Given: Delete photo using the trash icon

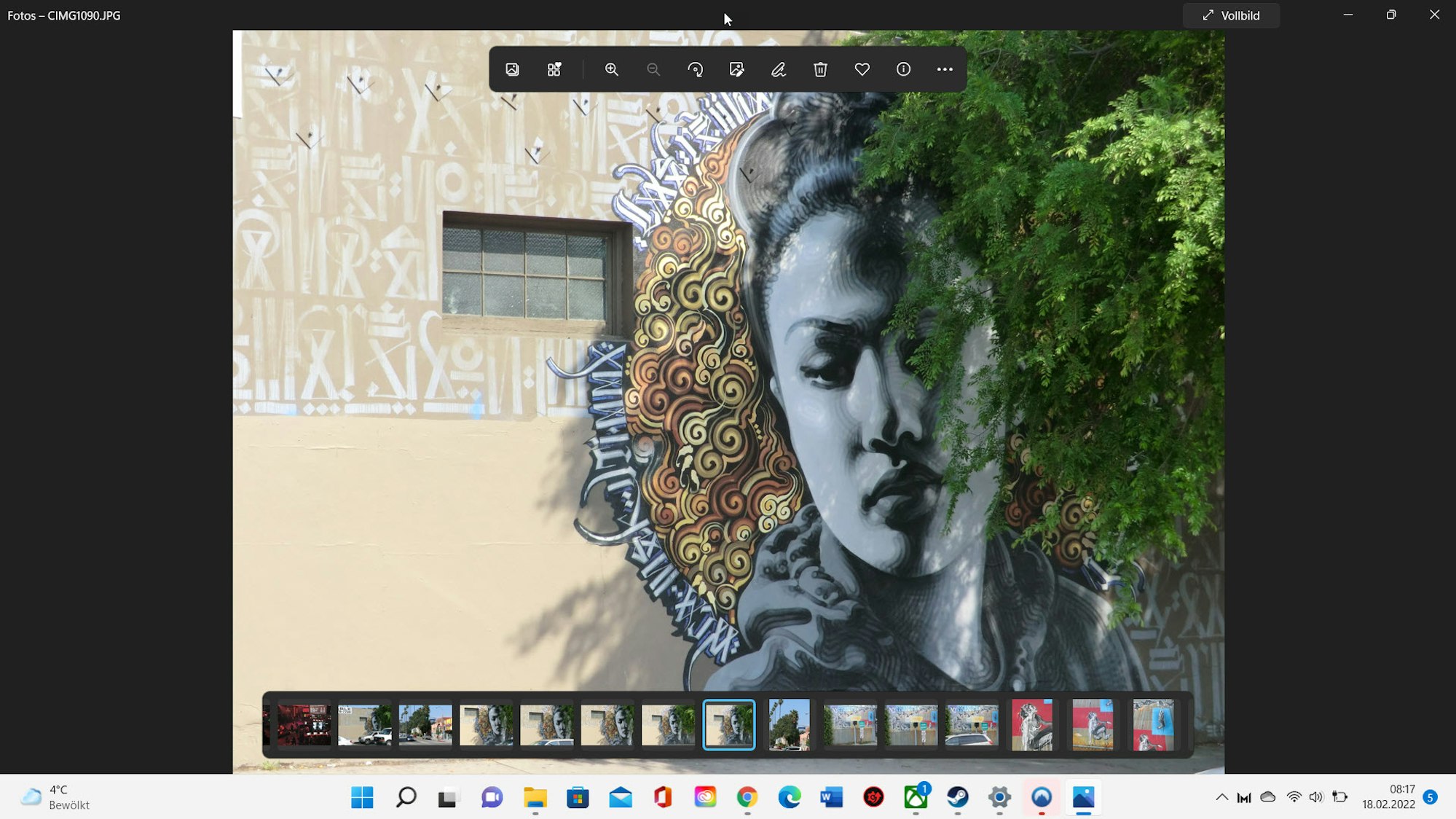Looking at the screenshot, I should click(x=820, y=69).
